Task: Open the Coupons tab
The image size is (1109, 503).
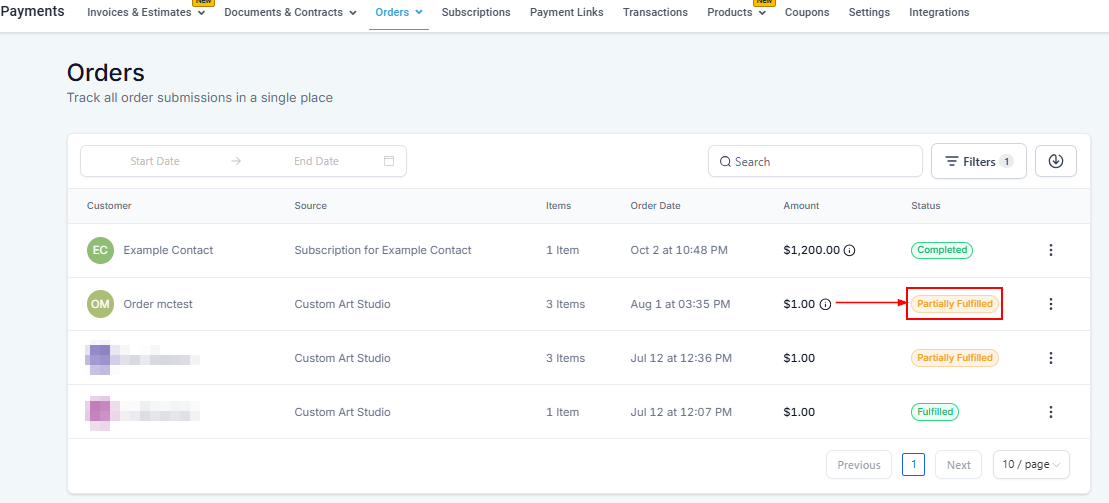Action: tap(807, 12)
